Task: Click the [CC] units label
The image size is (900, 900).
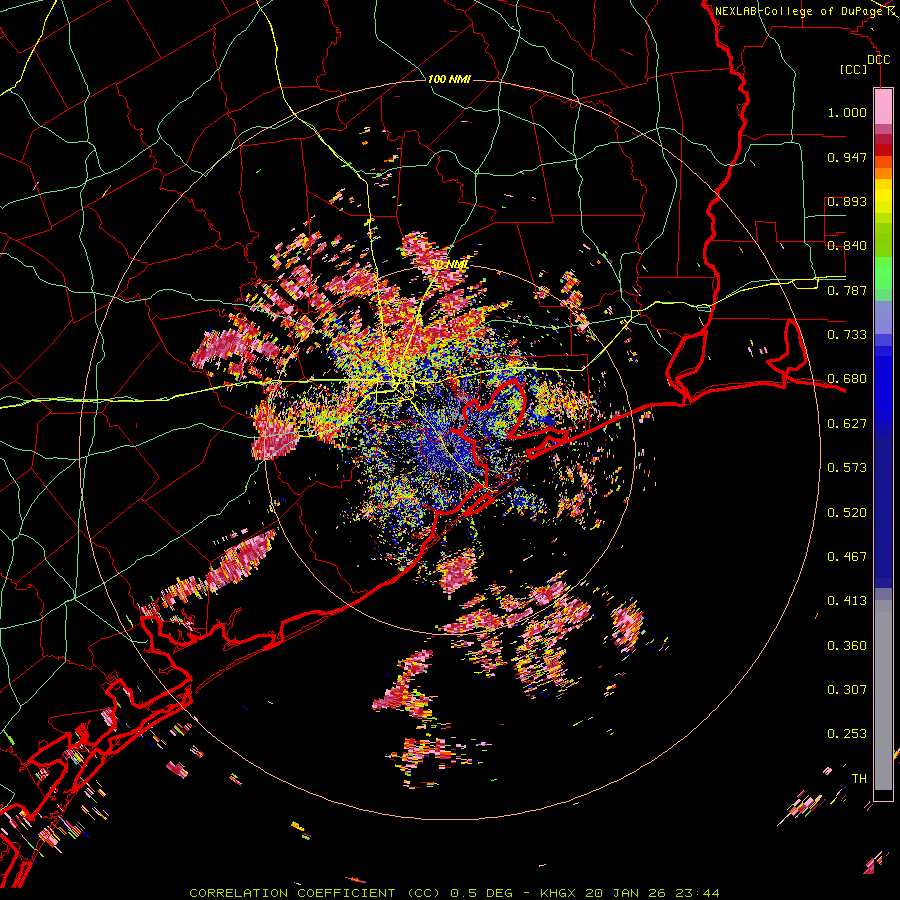Action: [853, 69]
